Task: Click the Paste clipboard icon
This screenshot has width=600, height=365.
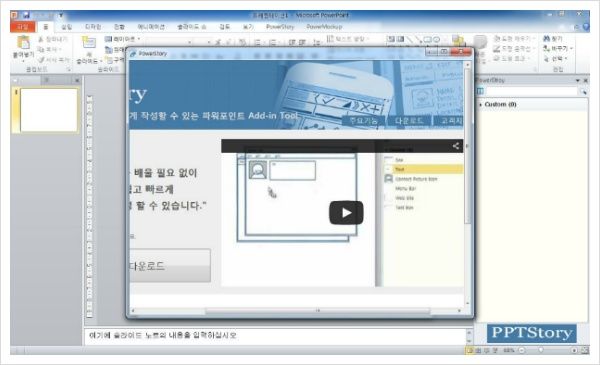Action: 24,43
